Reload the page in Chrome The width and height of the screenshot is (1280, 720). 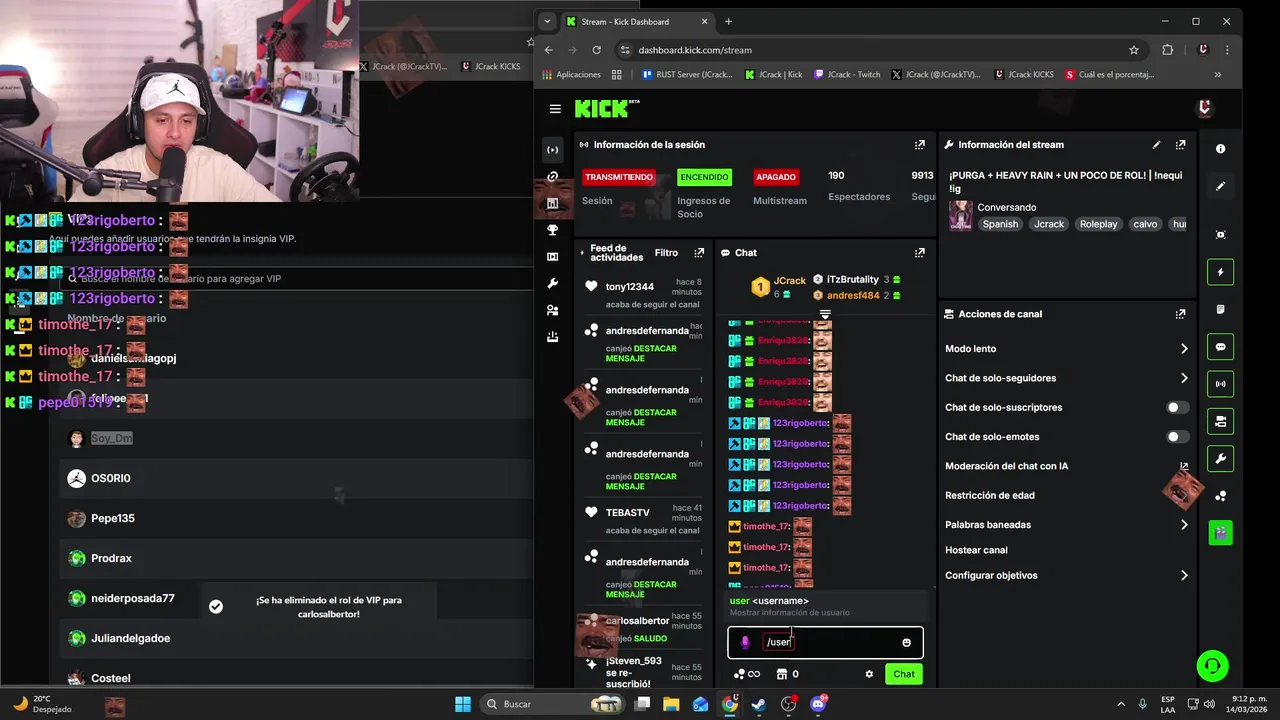pos(597,50)
